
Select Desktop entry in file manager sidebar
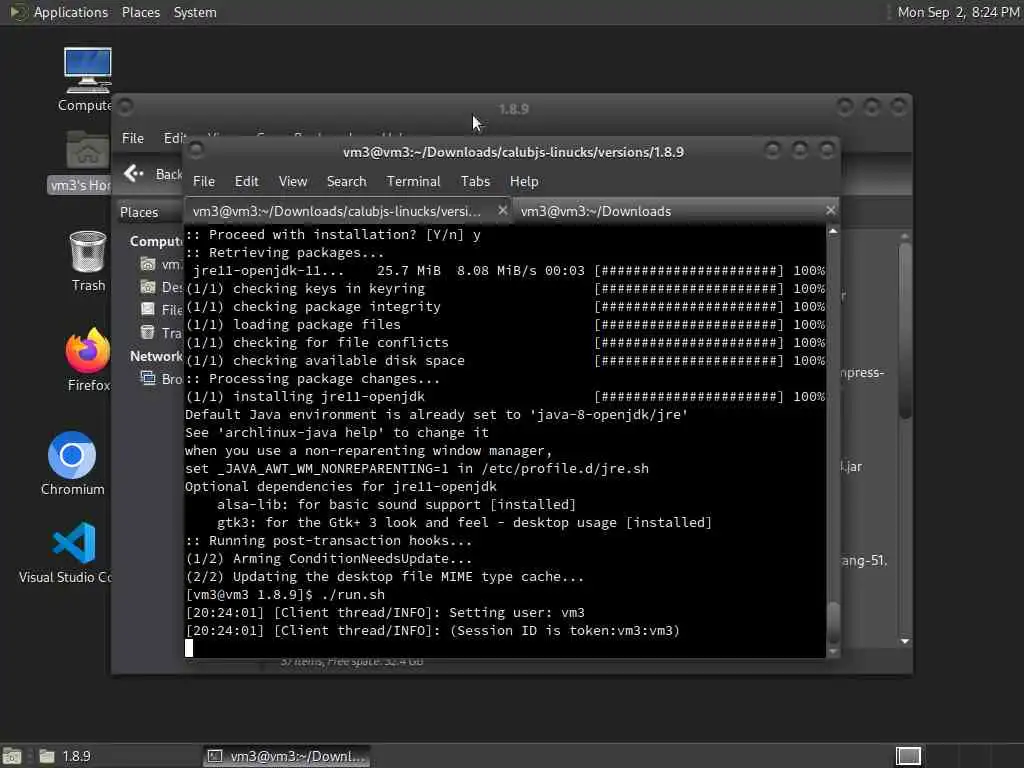pos(161,287)
